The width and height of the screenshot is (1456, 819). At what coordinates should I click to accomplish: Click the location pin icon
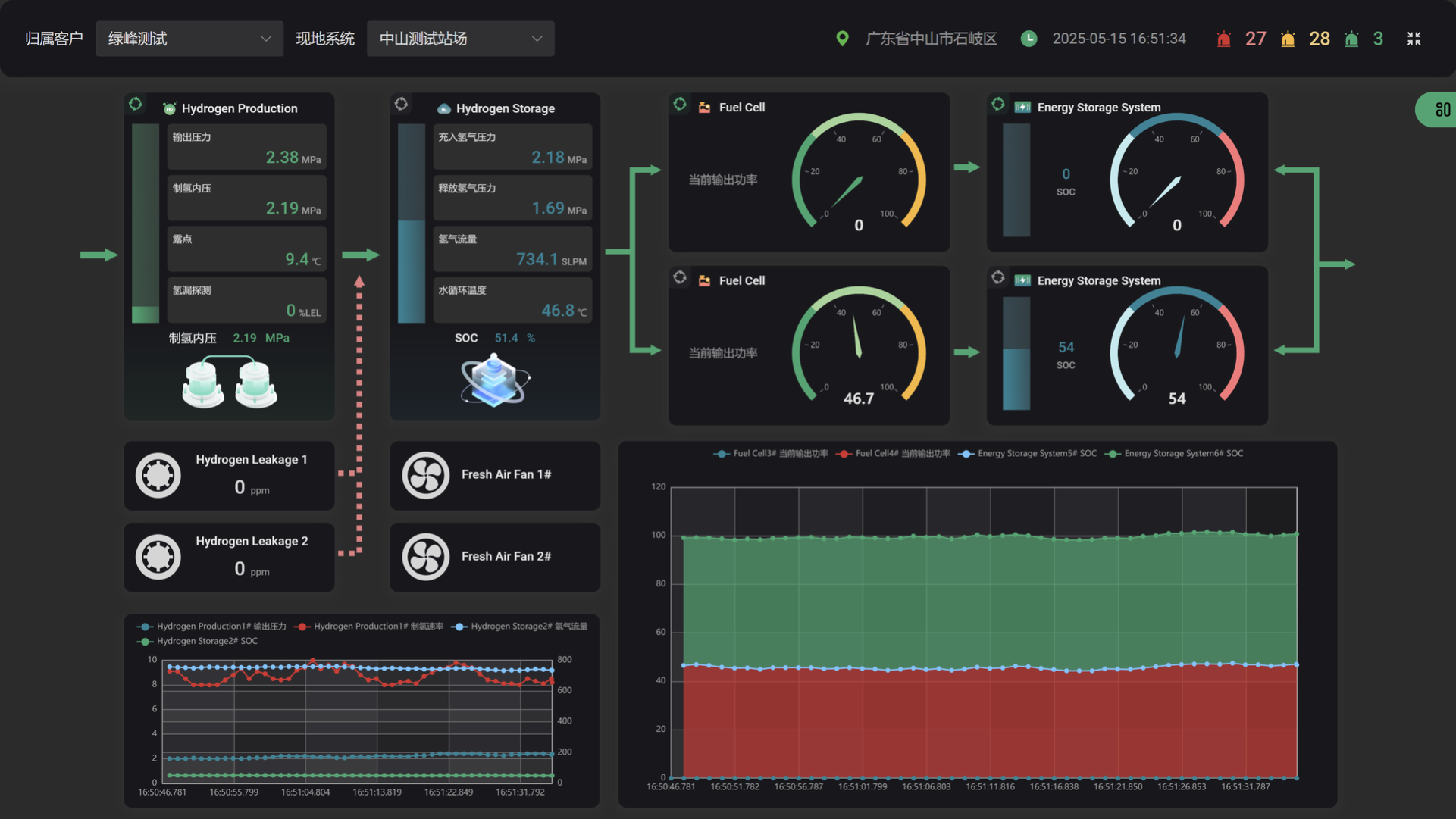coord(842,39)
